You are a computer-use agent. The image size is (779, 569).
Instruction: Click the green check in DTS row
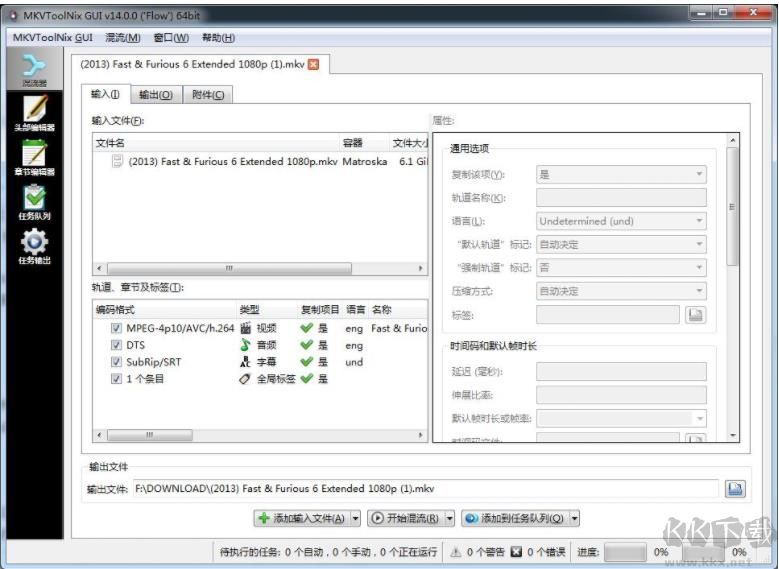307,345
